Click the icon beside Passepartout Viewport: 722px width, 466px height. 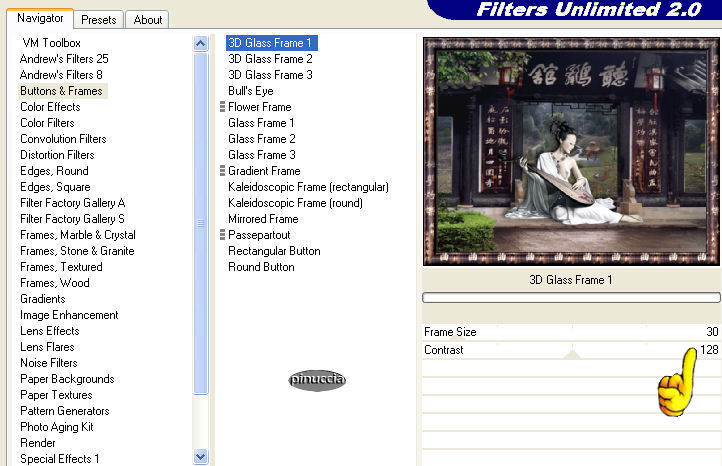pos(222,235)
